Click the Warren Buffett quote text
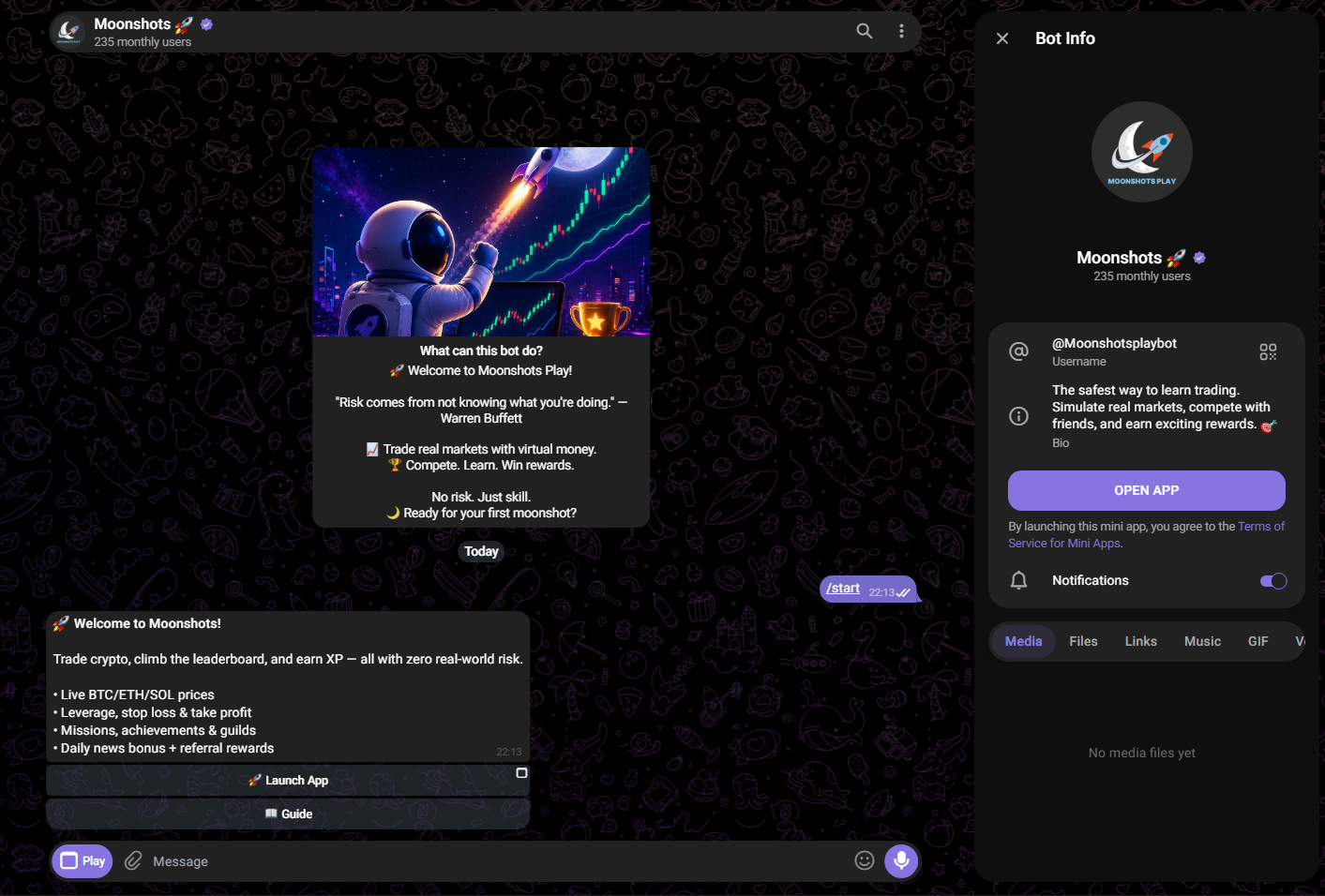The image size is (1325, 896). (481, 411)
